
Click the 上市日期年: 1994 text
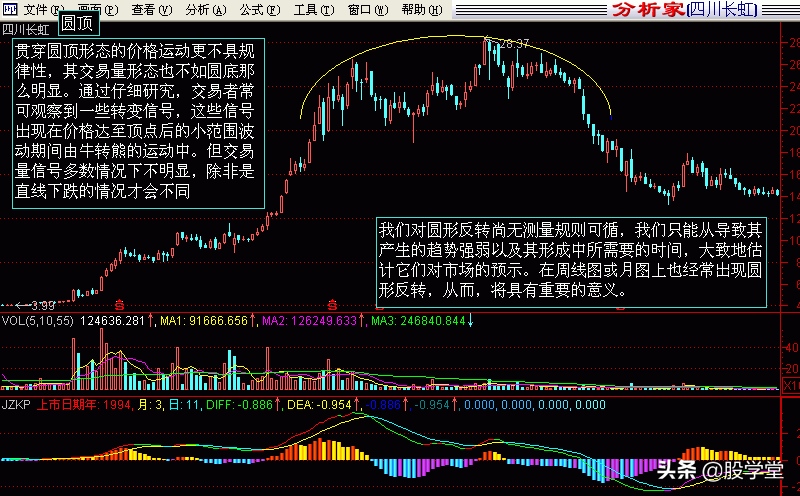click(84, 405)
